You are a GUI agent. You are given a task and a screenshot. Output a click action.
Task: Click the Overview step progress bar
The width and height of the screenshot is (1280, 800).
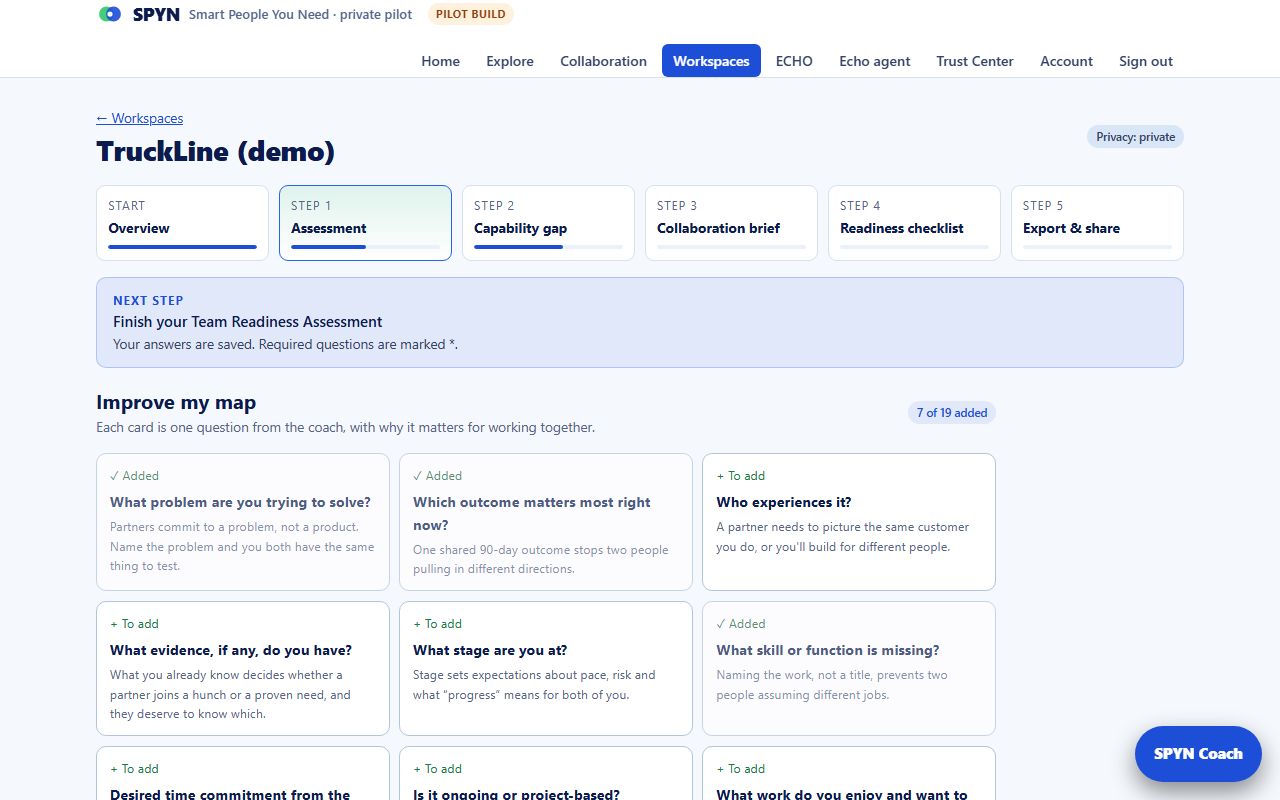pyautogui.click(x=182, y=247)
